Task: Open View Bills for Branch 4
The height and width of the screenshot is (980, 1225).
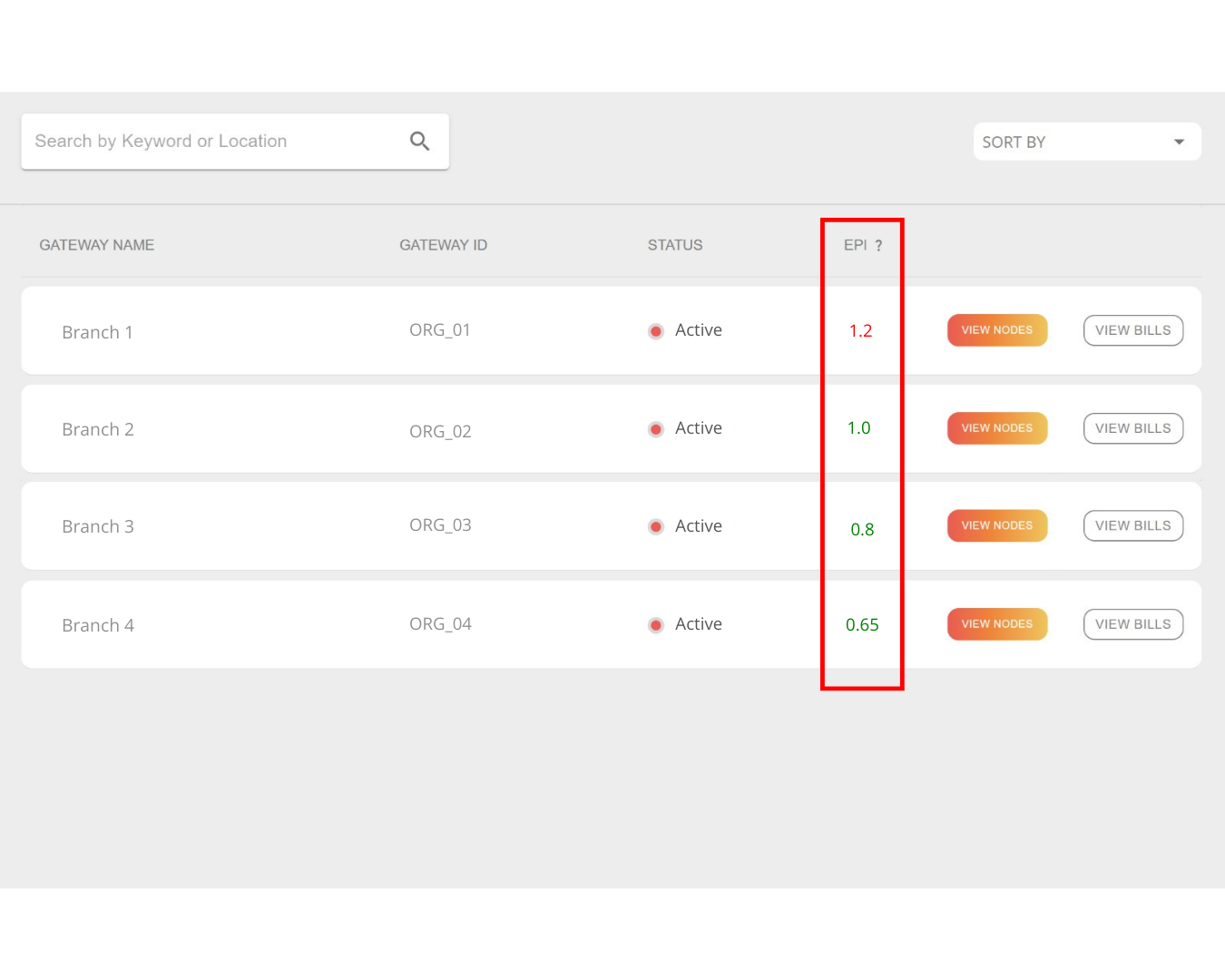Action: click(x=1132, y=624)
